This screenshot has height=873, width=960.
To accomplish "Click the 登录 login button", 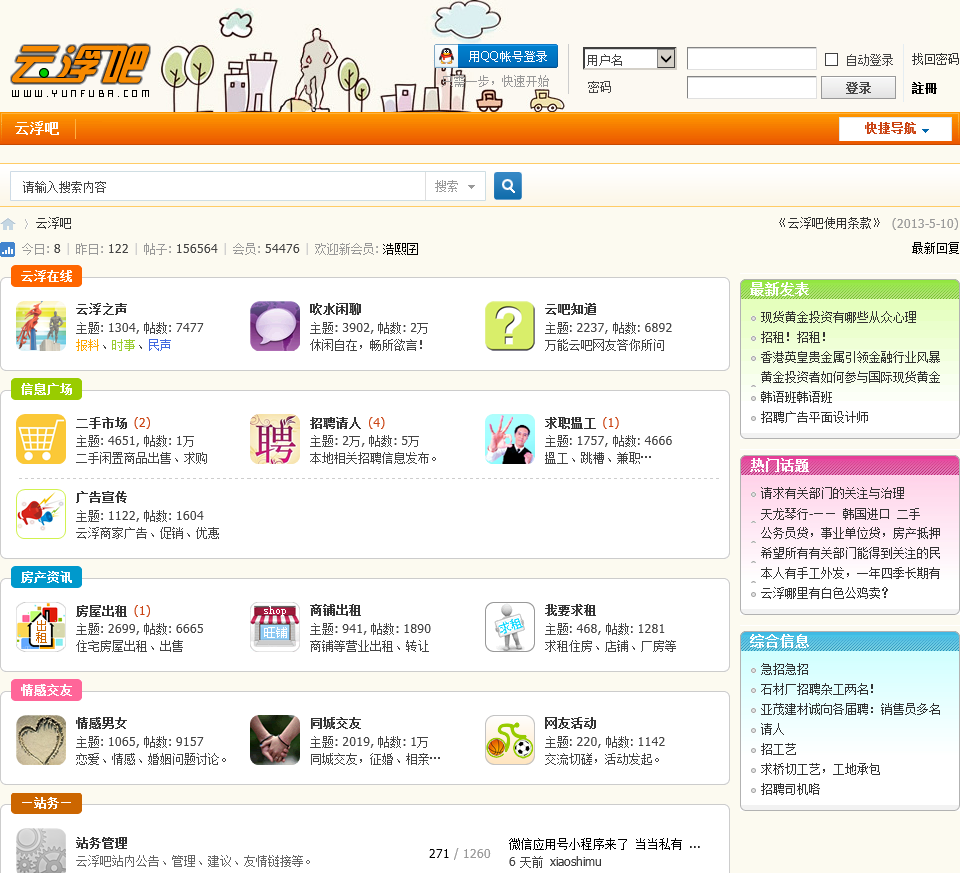I will [x=858, y=88].
